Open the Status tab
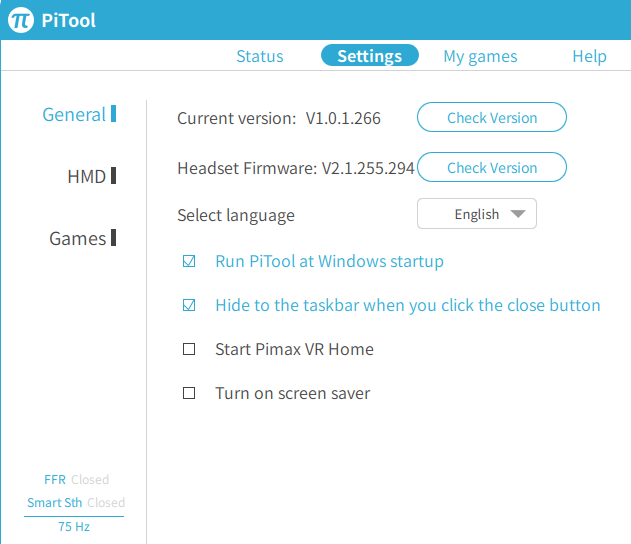631x544 pixels. point(259,56)
